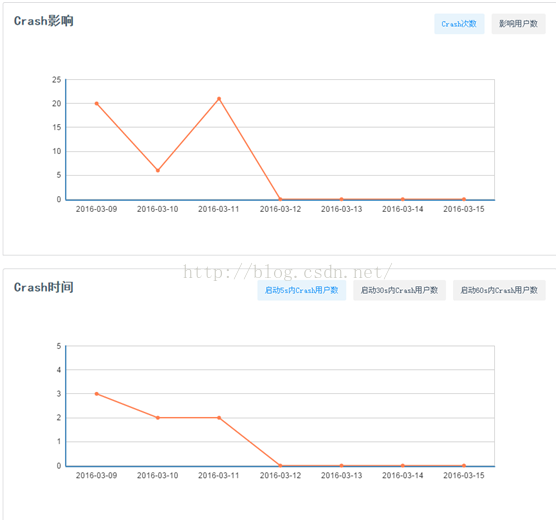
Task: Click the 2016-03-12 data point in Crash影响 chart
Action: (280, 199)
